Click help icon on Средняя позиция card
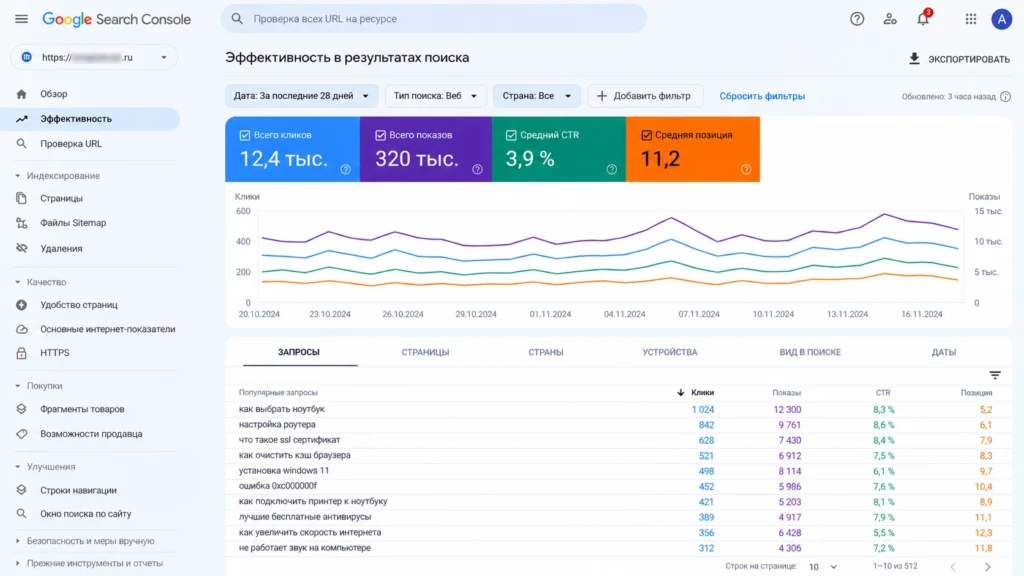The width and height of the screenshot is (1024, 576). pos(746,169)
